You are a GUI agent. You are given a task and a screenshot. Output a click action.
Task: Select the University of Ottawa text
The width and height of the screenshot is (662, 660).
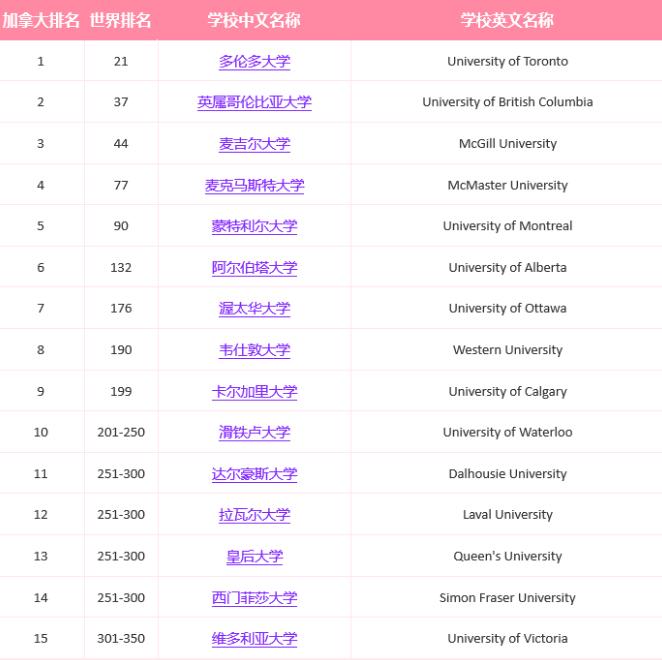tap(507, 308)
